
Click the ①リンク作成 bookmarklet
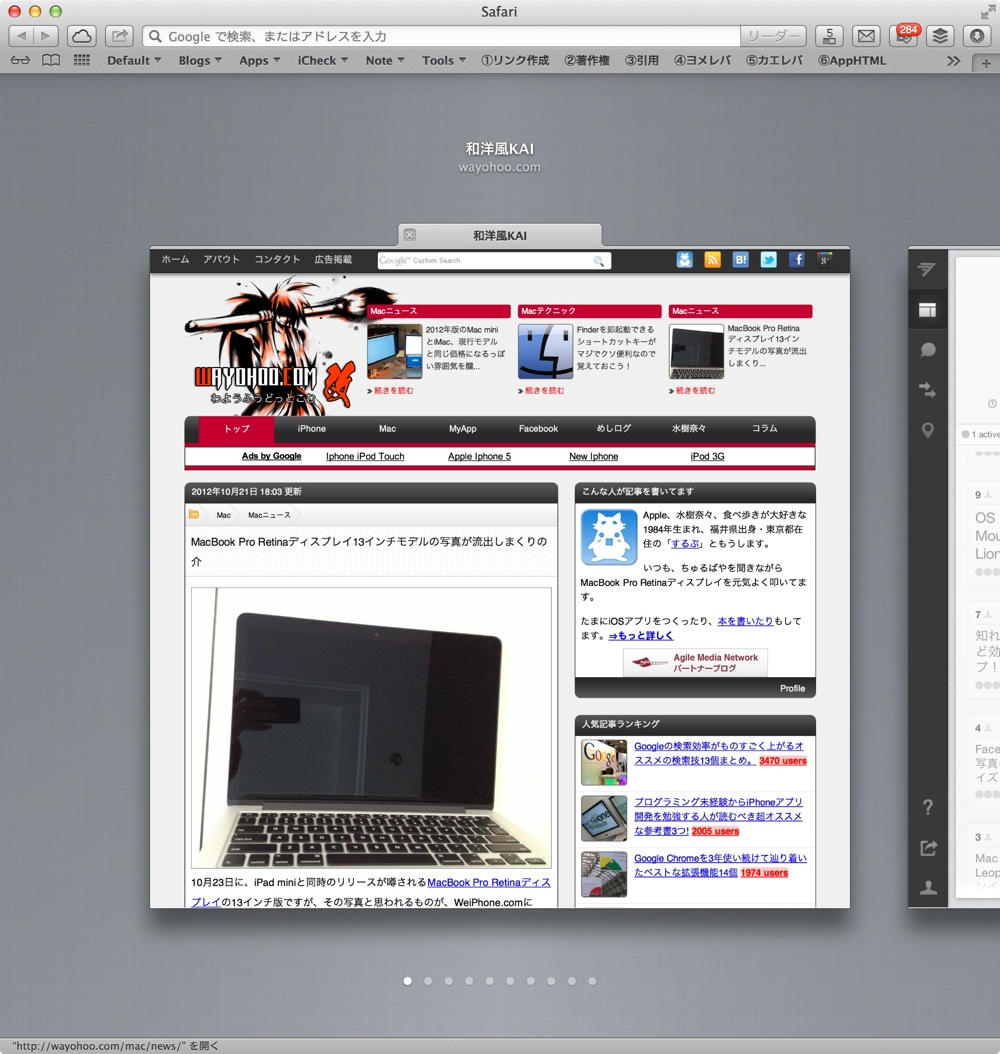point(515,60)
